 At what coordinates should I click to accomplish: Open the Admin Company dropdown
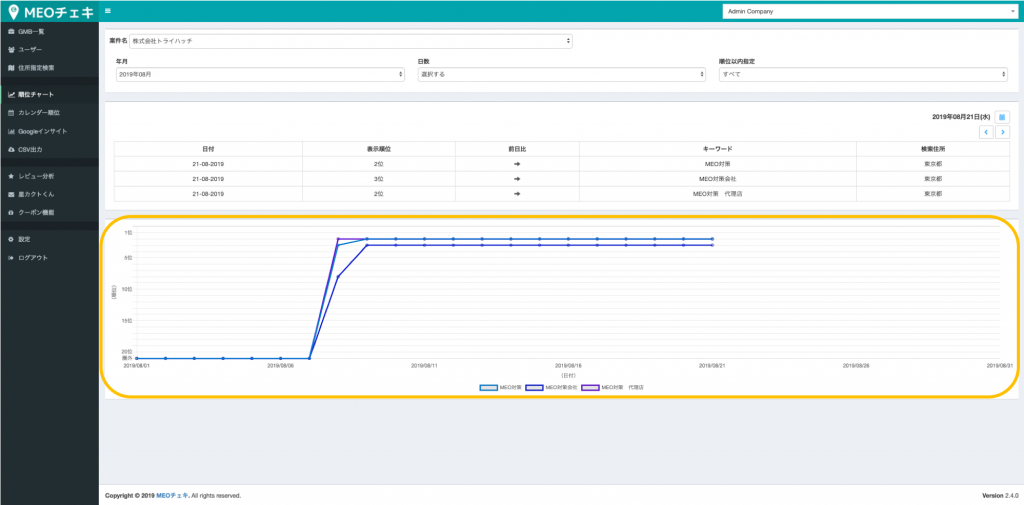click(870, 11)
